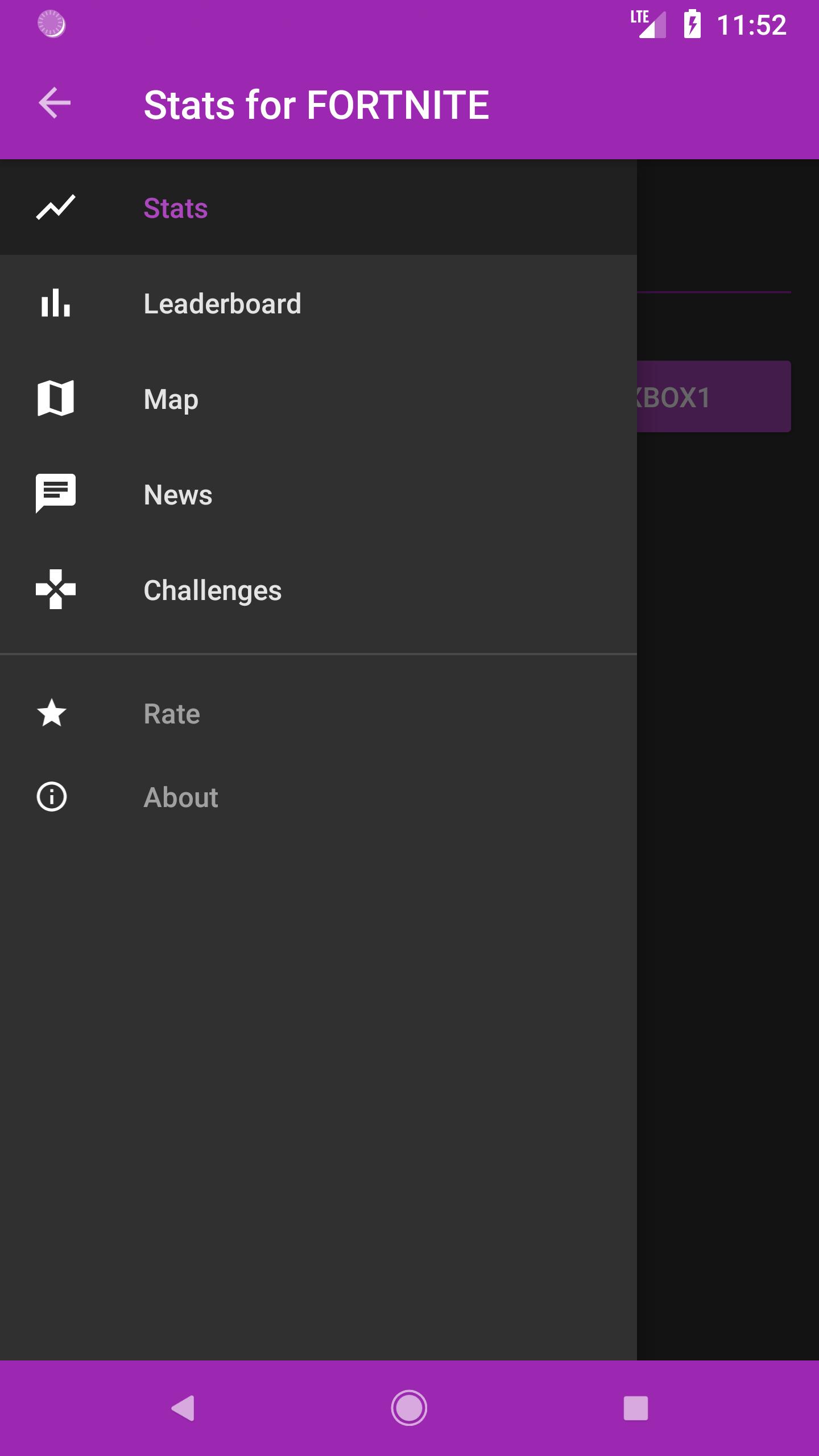Tap the Rate star icon

tap(52, 713)
